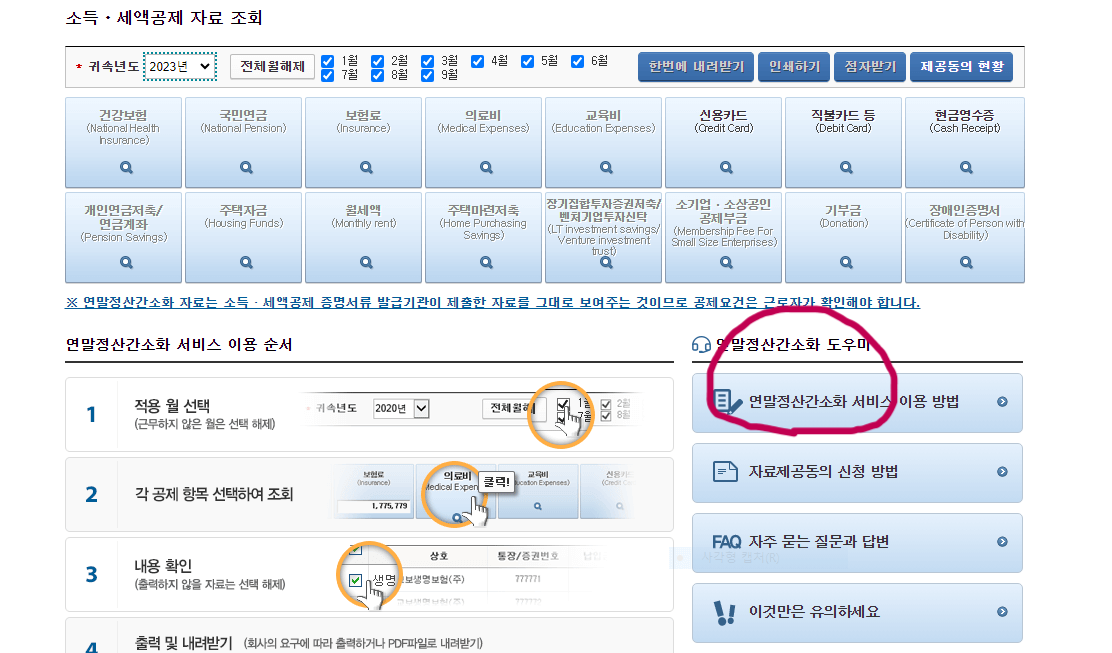The width and height of the screenshot is (1112, 653).
Task: Click magnifier icon on 교육비 tile
Action: 606,167
